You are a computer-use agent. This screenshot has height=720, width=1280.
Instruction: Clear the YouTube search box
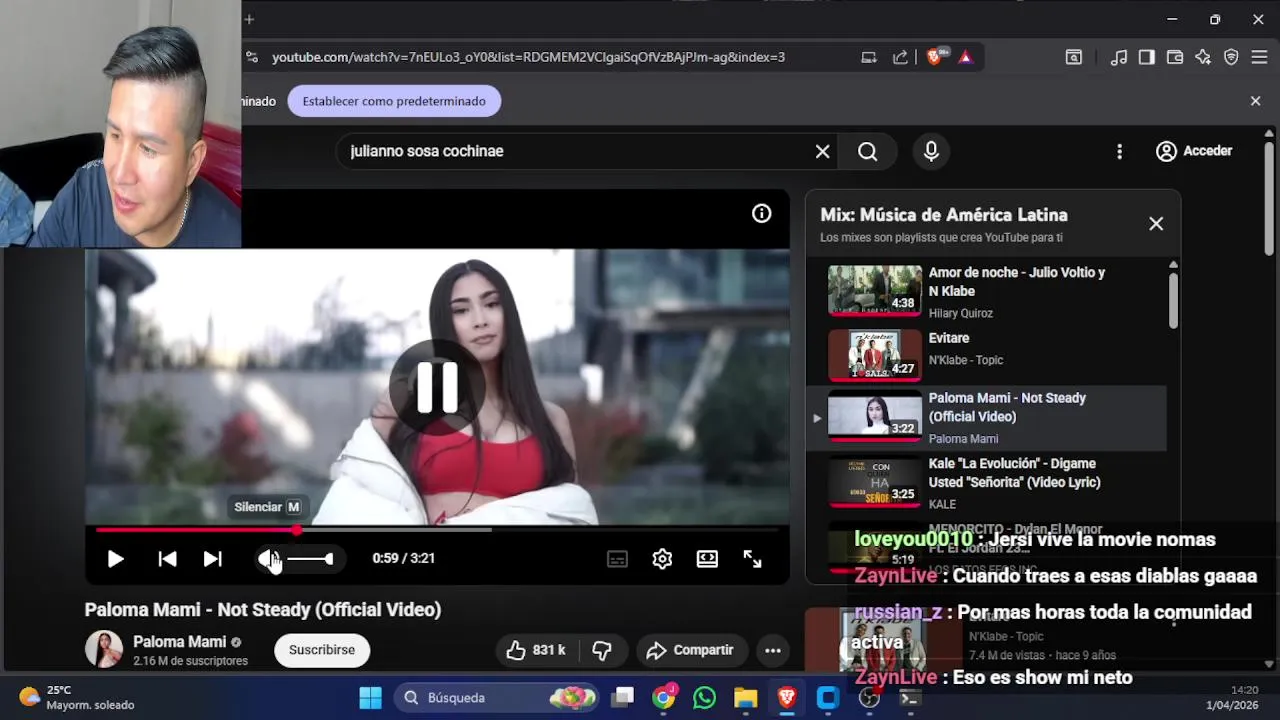(x=822, y=151)
